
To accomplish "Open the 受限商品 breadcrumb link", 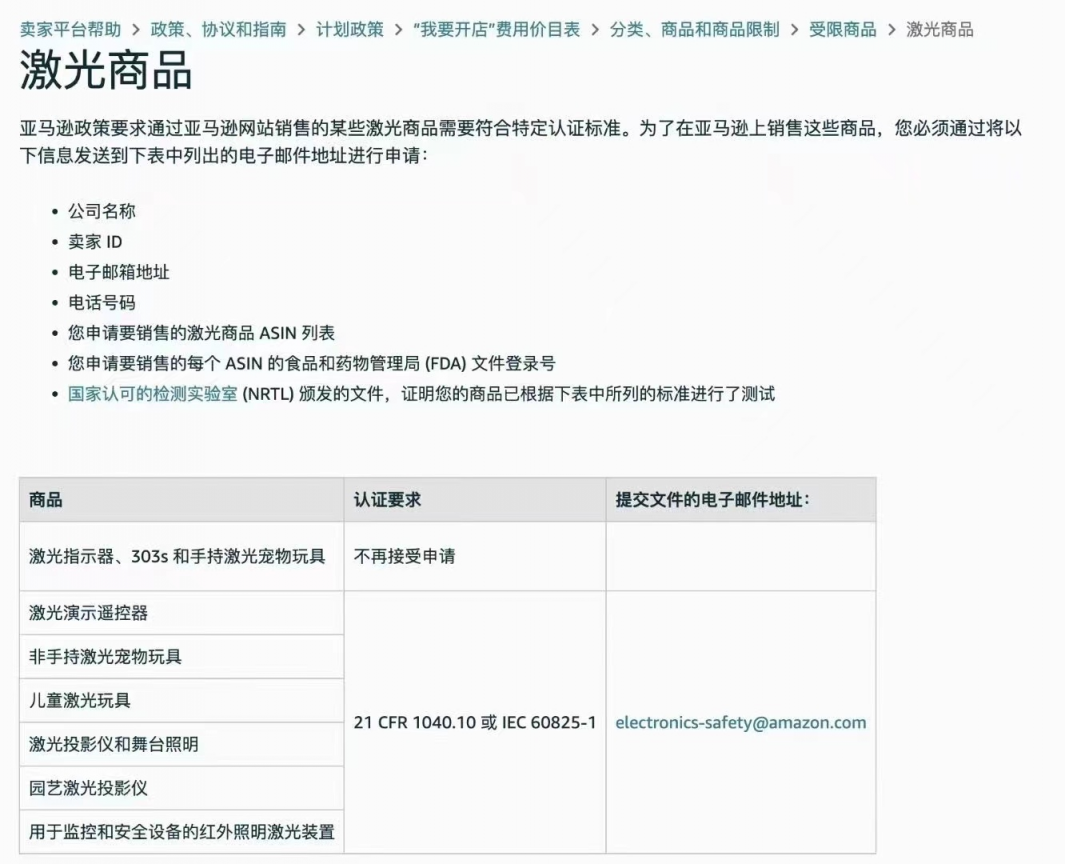I will (843, 30).
